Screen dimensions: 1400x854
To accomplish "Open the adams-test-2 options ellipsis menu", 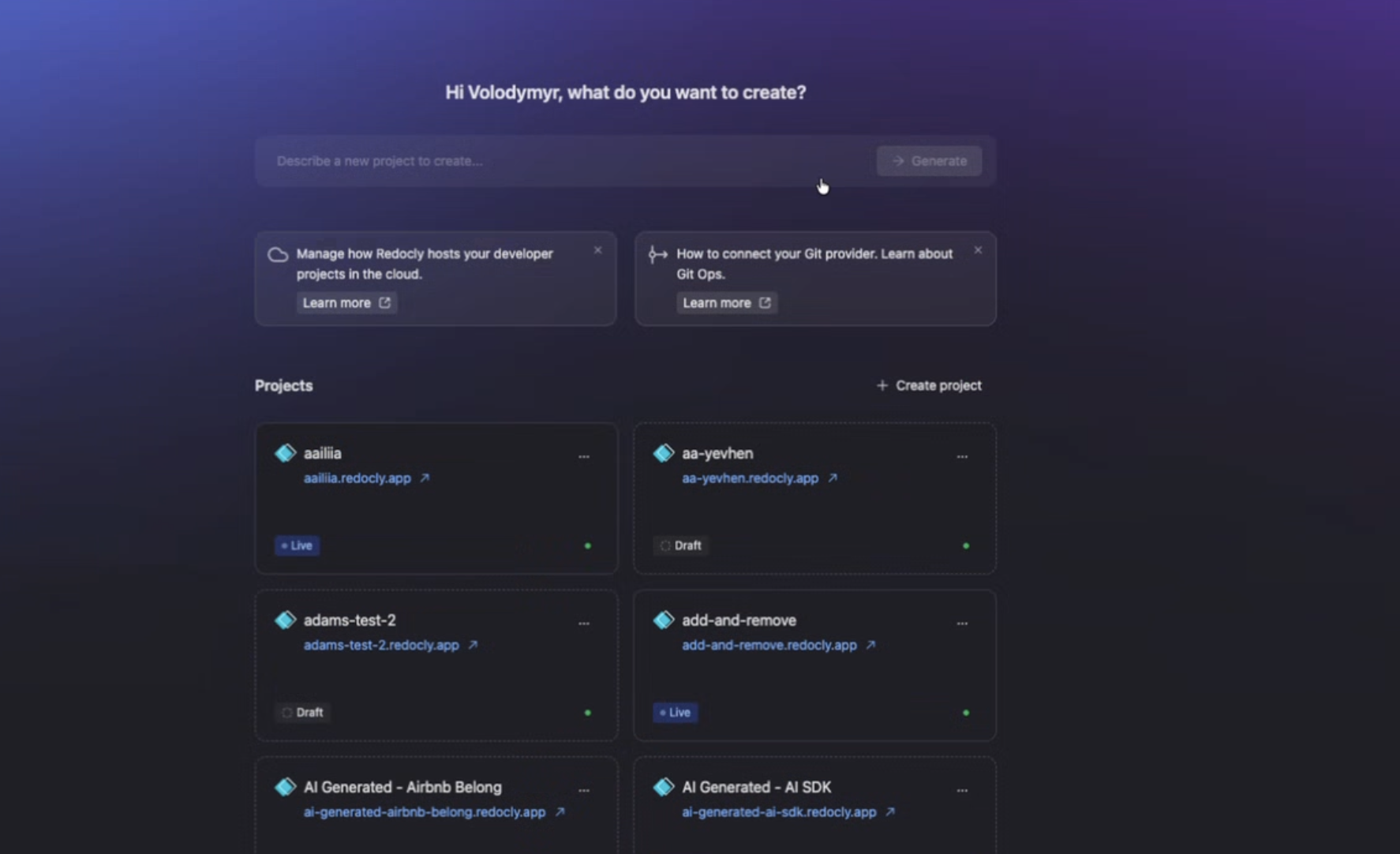I will coord(583,623).
